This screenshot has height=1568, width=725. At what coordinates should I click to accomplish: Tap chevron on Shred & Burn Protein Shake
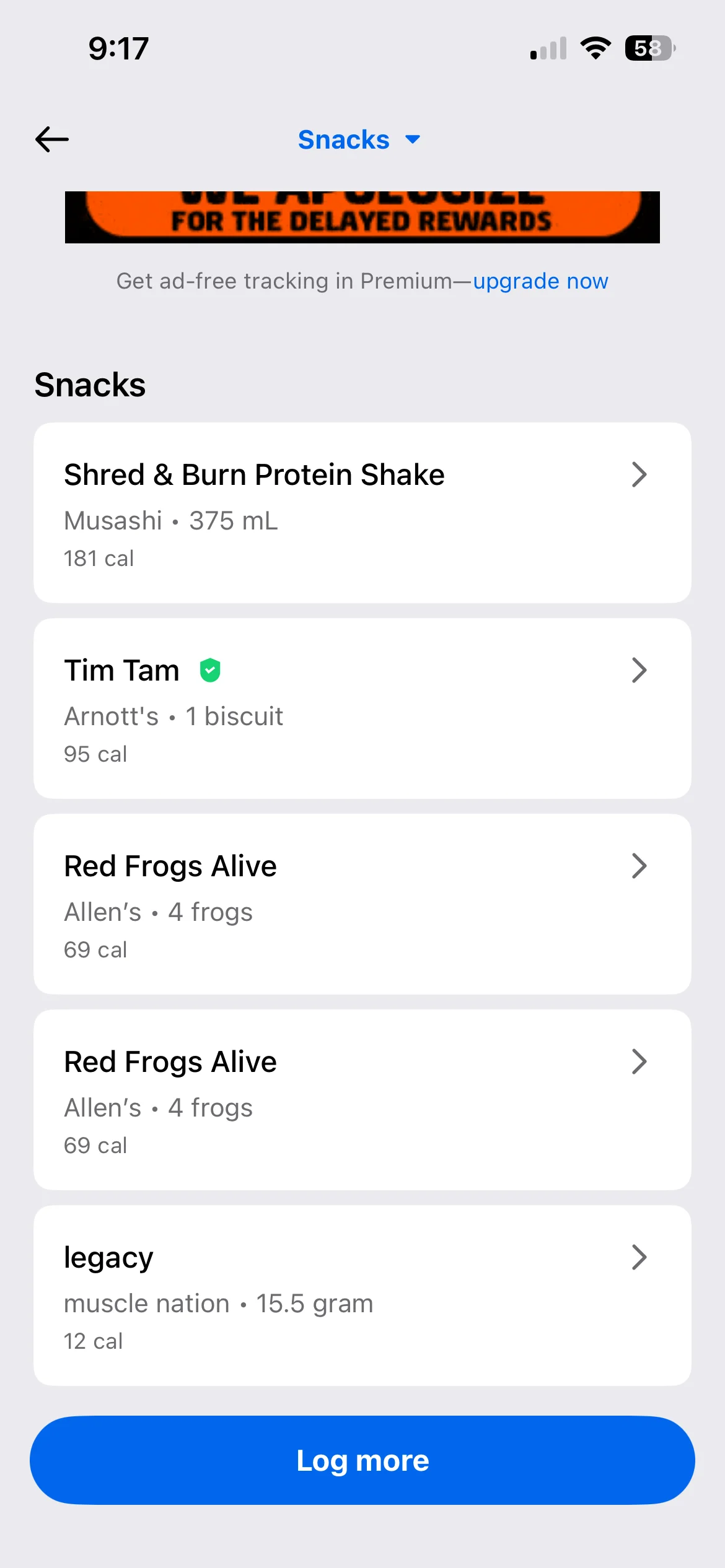click(x=639, y=475)
